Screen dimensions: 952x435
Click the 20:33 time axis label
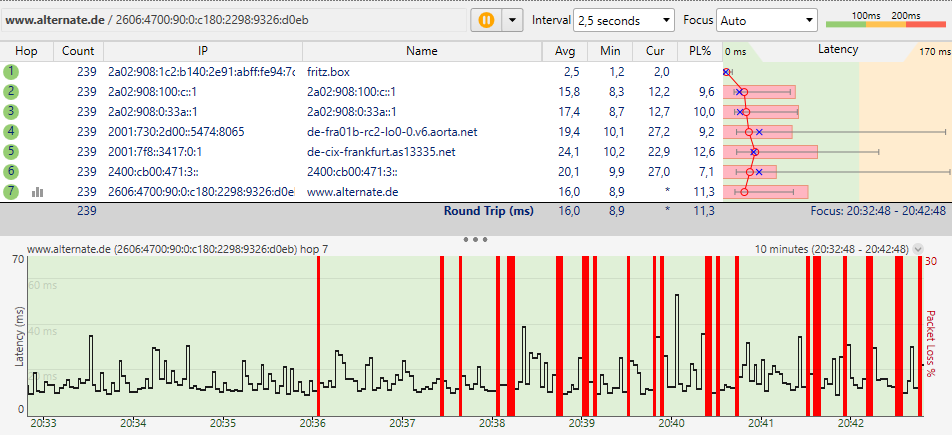point(44,423)
